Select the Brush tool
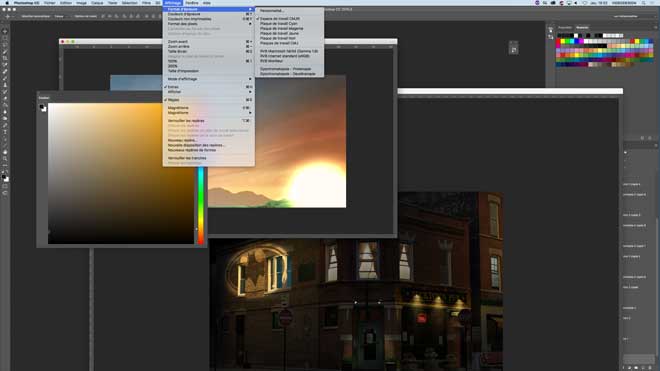Screen dimensions: 660x371 coord(5,78)
